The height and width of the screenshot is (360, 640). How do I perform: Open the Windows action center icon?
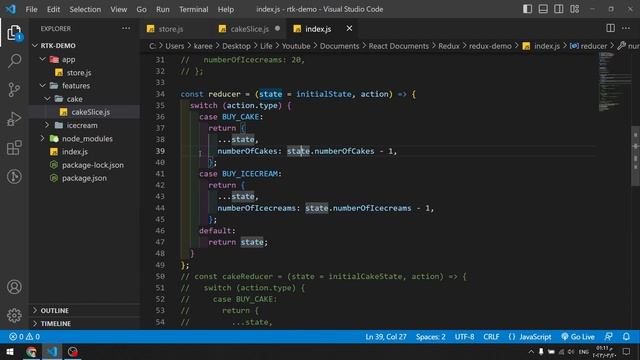pos(627,351)
